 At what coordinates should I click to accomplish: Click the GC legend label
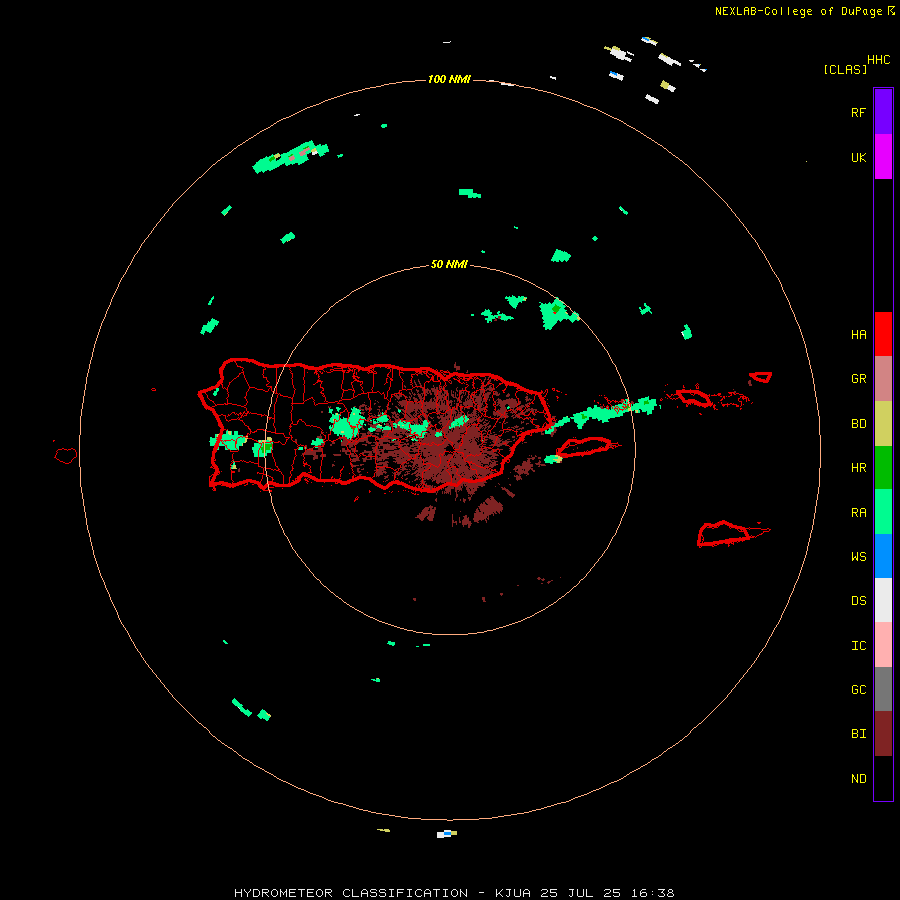[858, 690]
